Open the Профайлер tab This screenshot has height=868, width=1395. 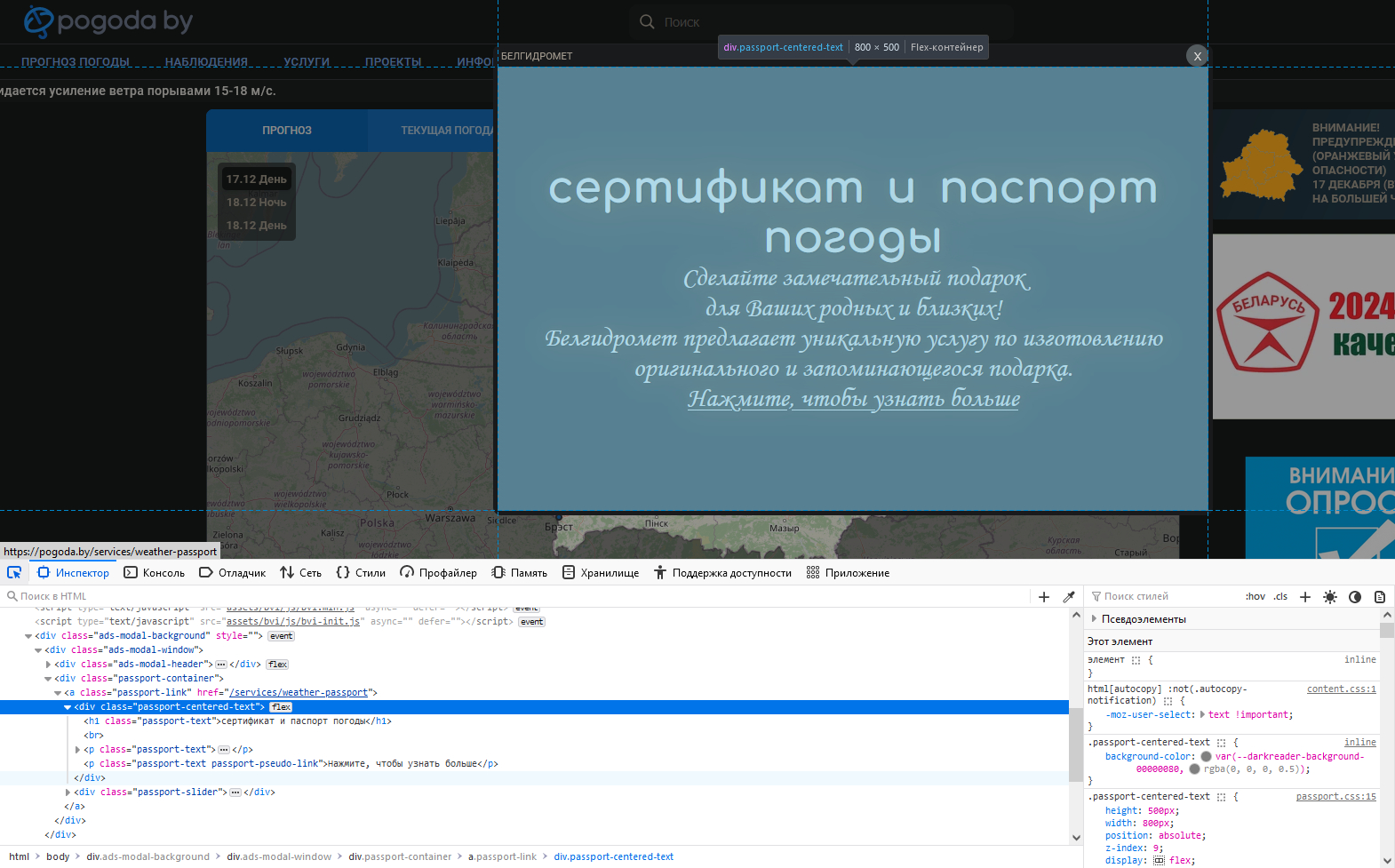tap(439, 573)
